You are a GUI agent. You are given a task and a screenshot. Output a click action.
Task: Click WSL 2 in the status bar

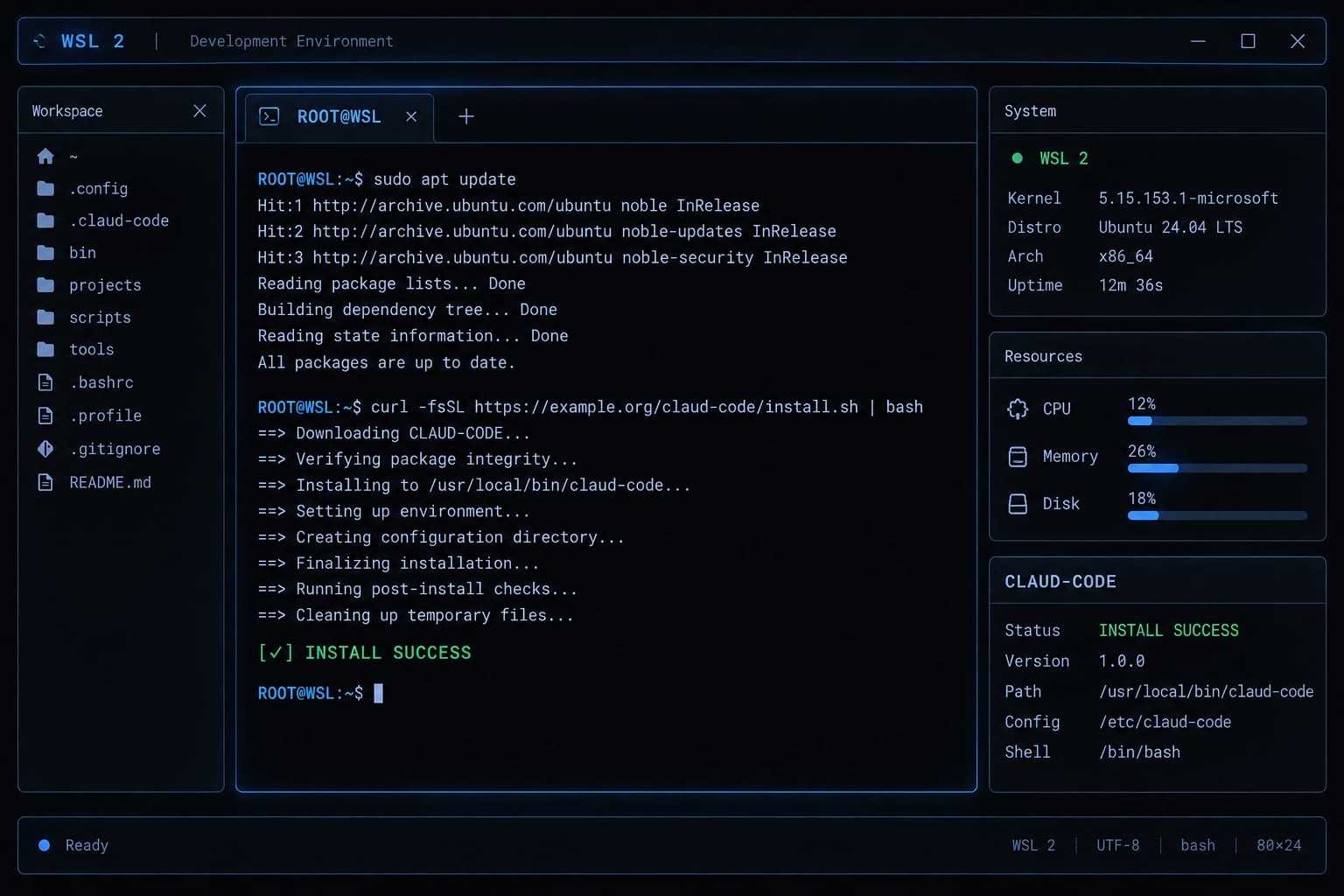[1033, 845]
